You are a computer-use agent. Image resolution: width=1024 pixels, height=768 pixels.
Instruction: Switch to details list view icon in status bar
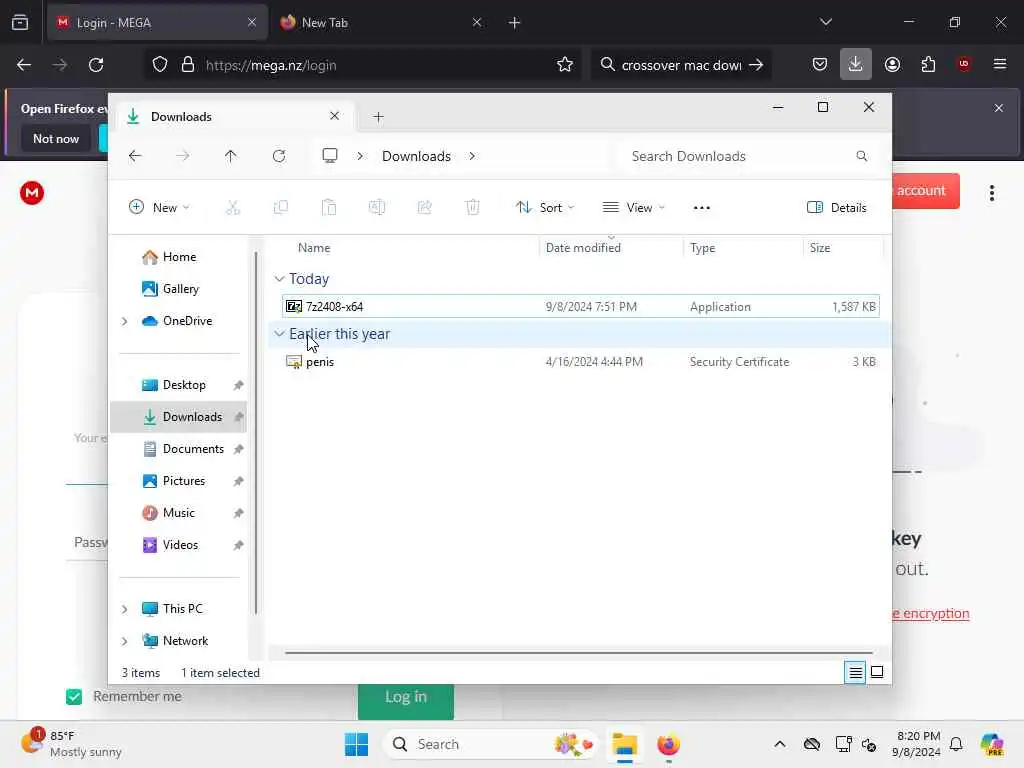click(855, 672)
